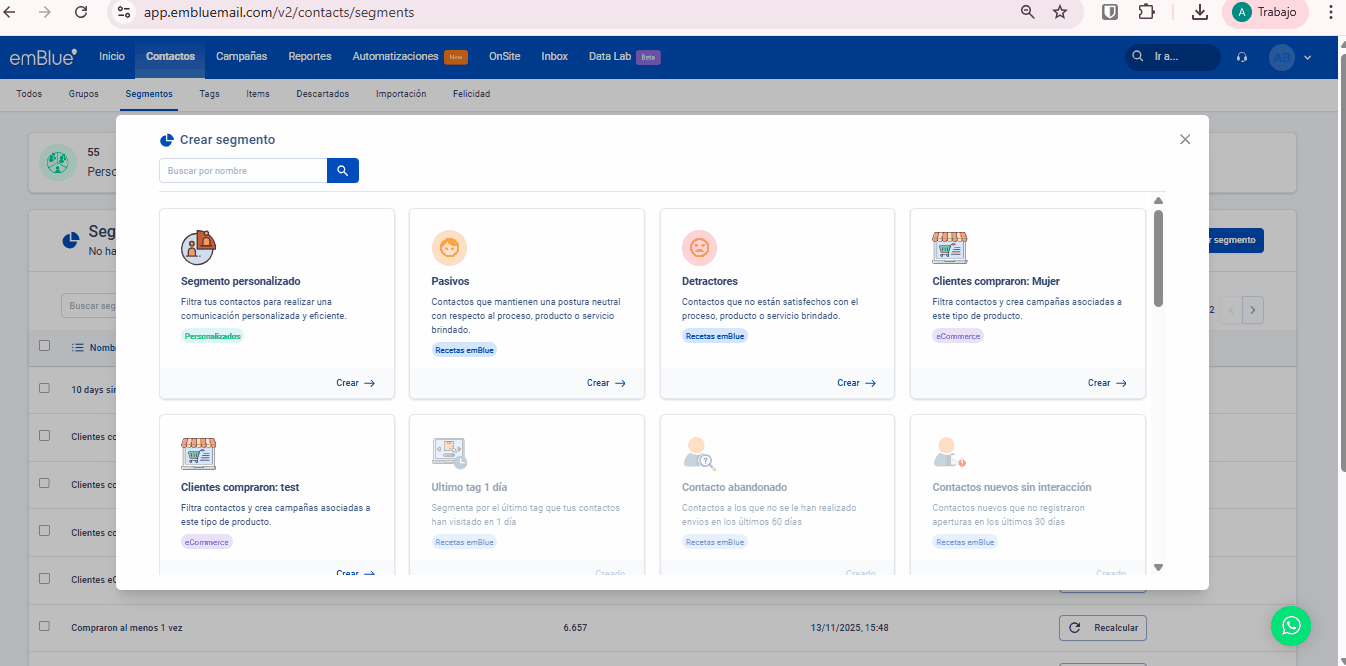Viewport: 1346px width, 666px height.
Task: Check the 10 days segment row checkbox
Action: point(44,388)
